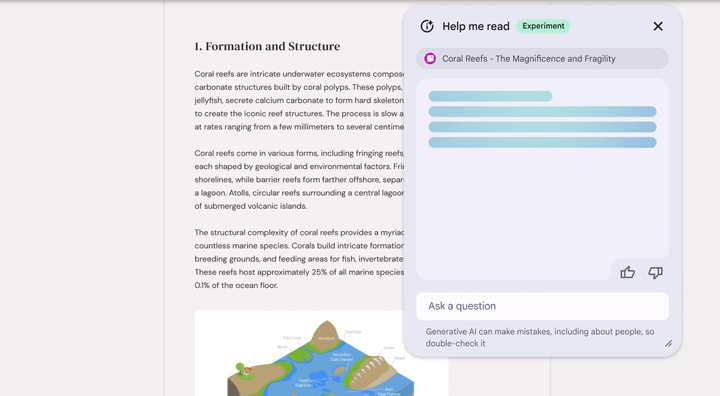
Task: Click the loading summary placeholder bars
Action: pos(542,119)
